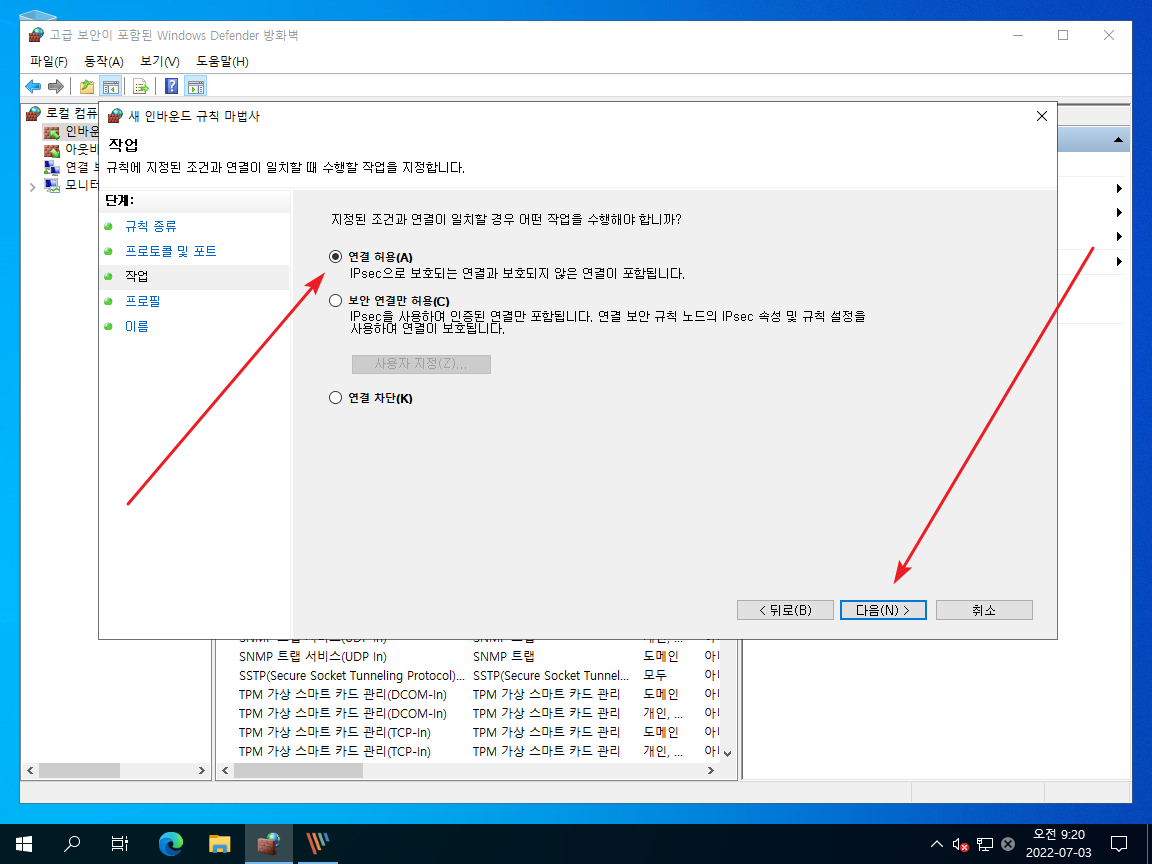The width and height of the screenshot is (1152, 864).
Task: Open the Windows Start menu
Action: [24, 843]
